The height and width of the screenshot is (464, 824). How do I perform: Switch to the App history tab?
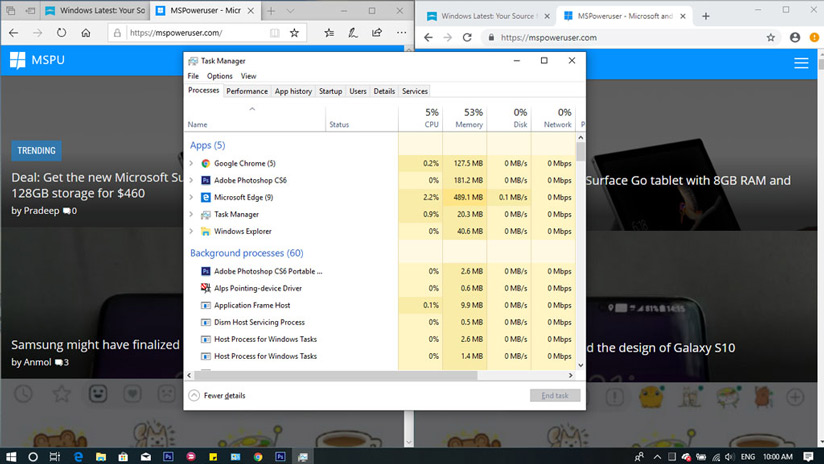(x=293, y=91)
